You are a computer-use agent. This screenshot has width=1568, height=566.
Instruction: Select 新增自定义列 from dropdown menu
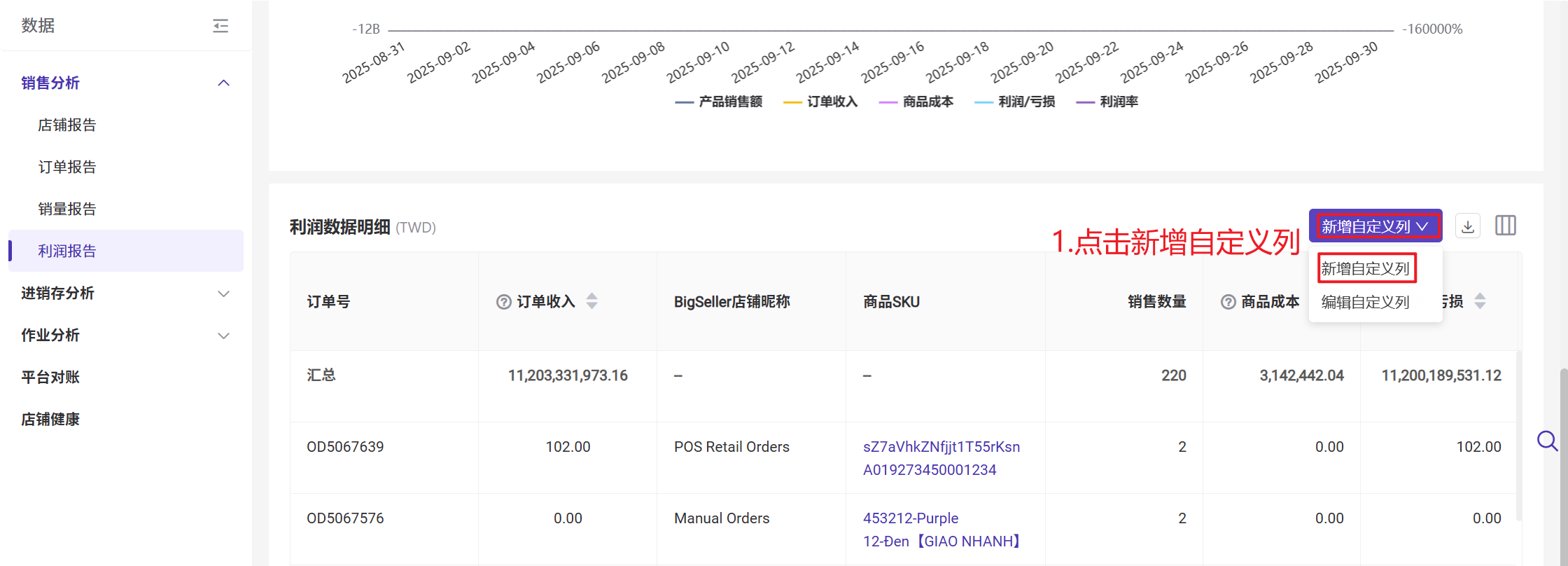pyautogui.click(x=1365, y=269)
